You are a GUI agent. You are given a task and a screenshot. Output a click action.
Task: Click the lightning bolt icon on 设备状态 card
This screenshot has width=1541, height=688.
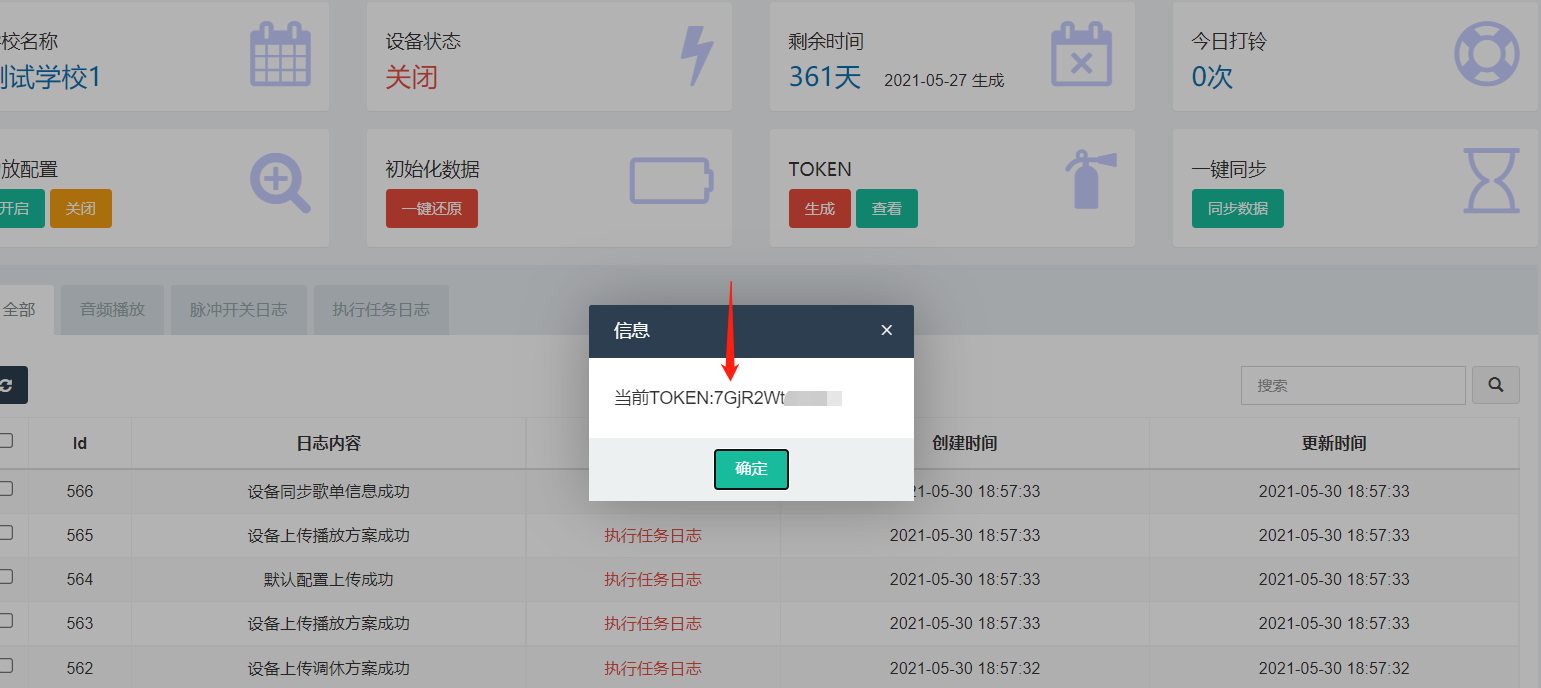[x=697, y=56]
